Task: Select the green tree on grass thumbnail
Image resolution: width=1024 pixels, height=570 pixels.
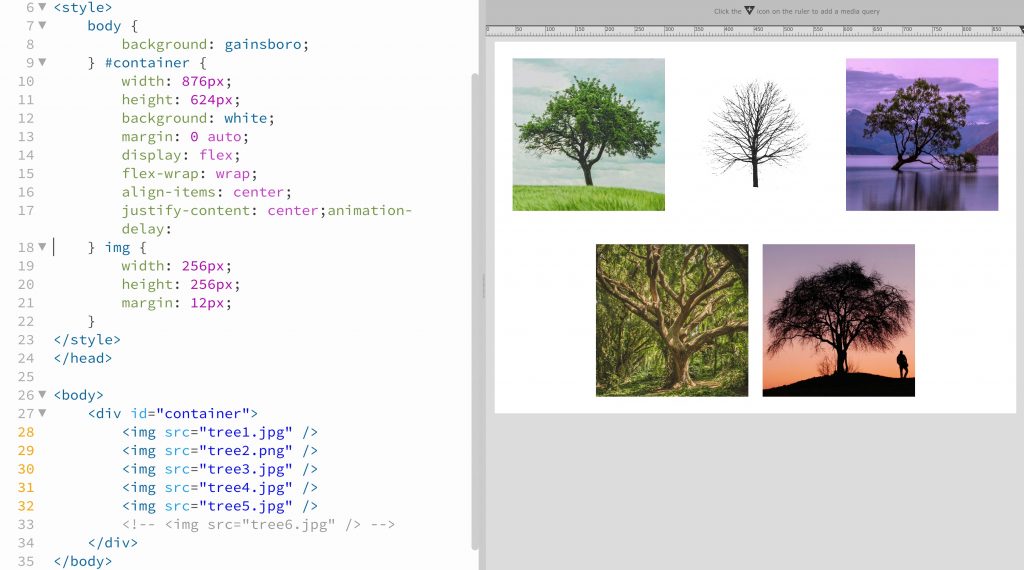Action: click(x=588, y=135)
